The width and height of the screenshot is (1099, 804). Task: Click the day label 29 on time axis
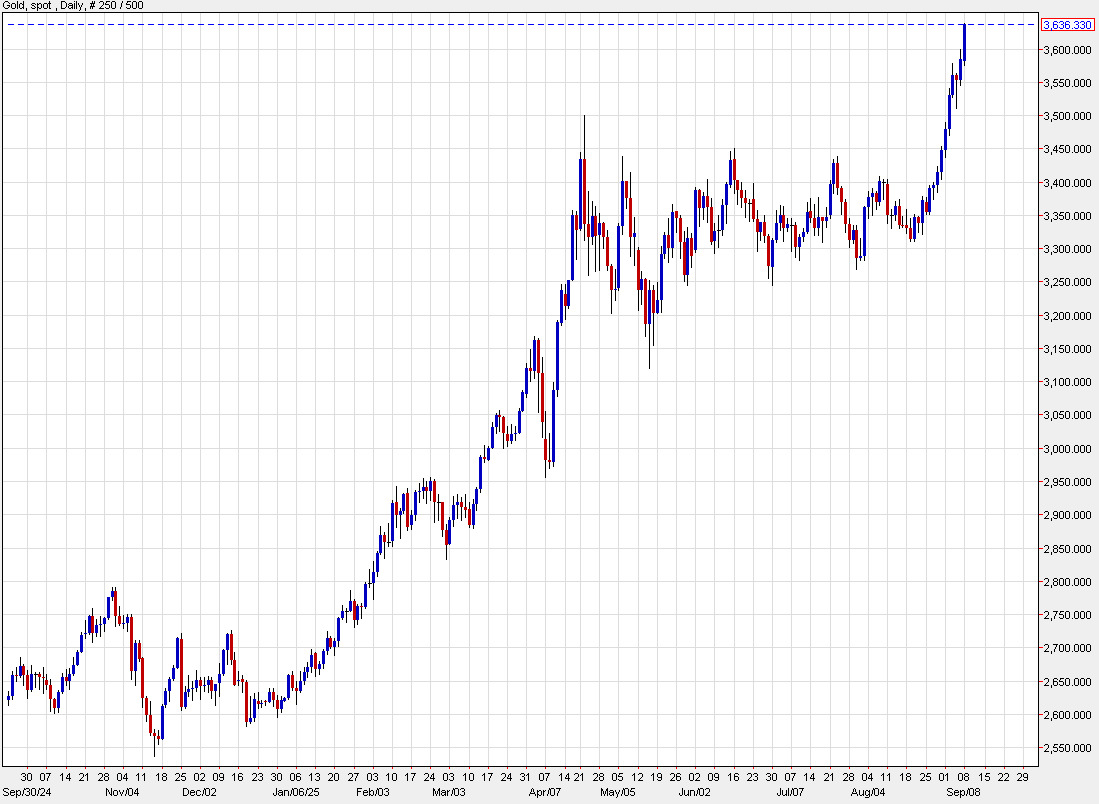point(1023,777)
